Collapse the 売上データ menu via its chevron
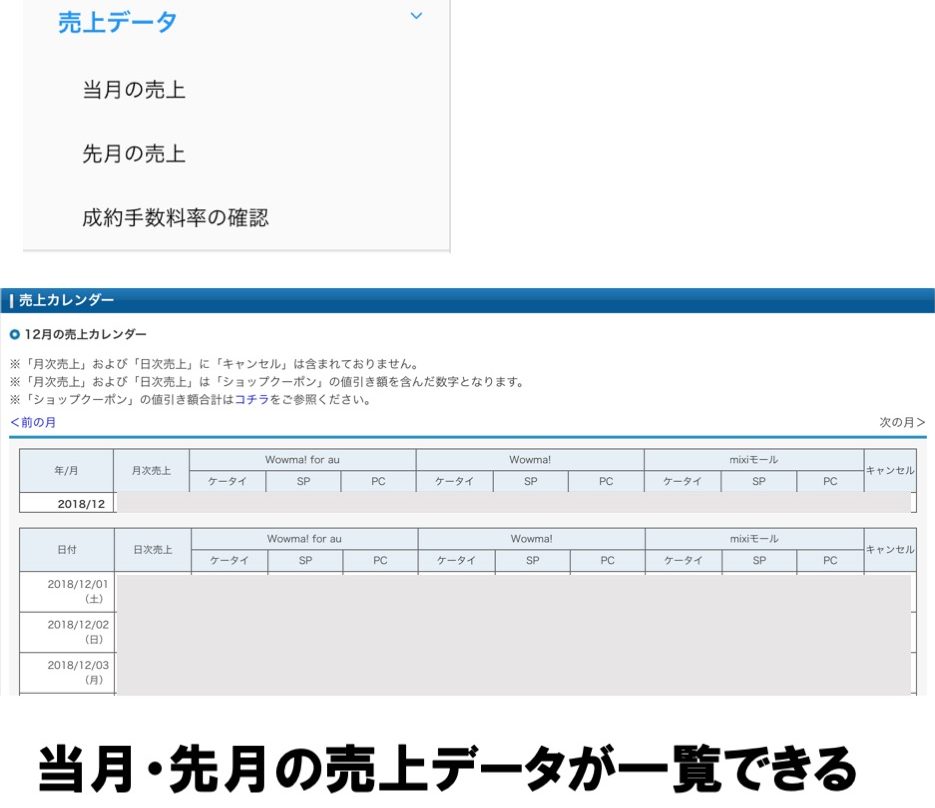 pyautogui.click(x=416, y=16)
